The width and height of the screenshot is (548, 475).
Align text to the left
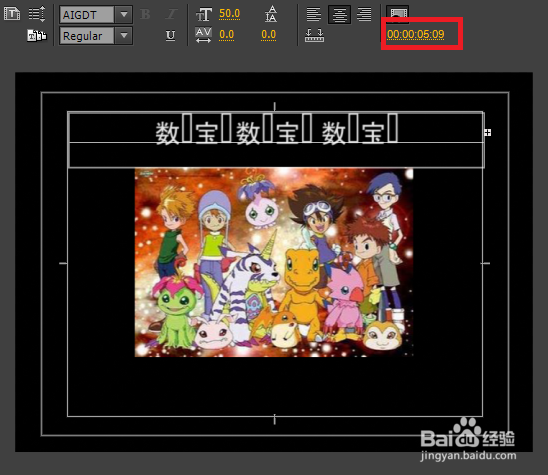pos(314,15)
